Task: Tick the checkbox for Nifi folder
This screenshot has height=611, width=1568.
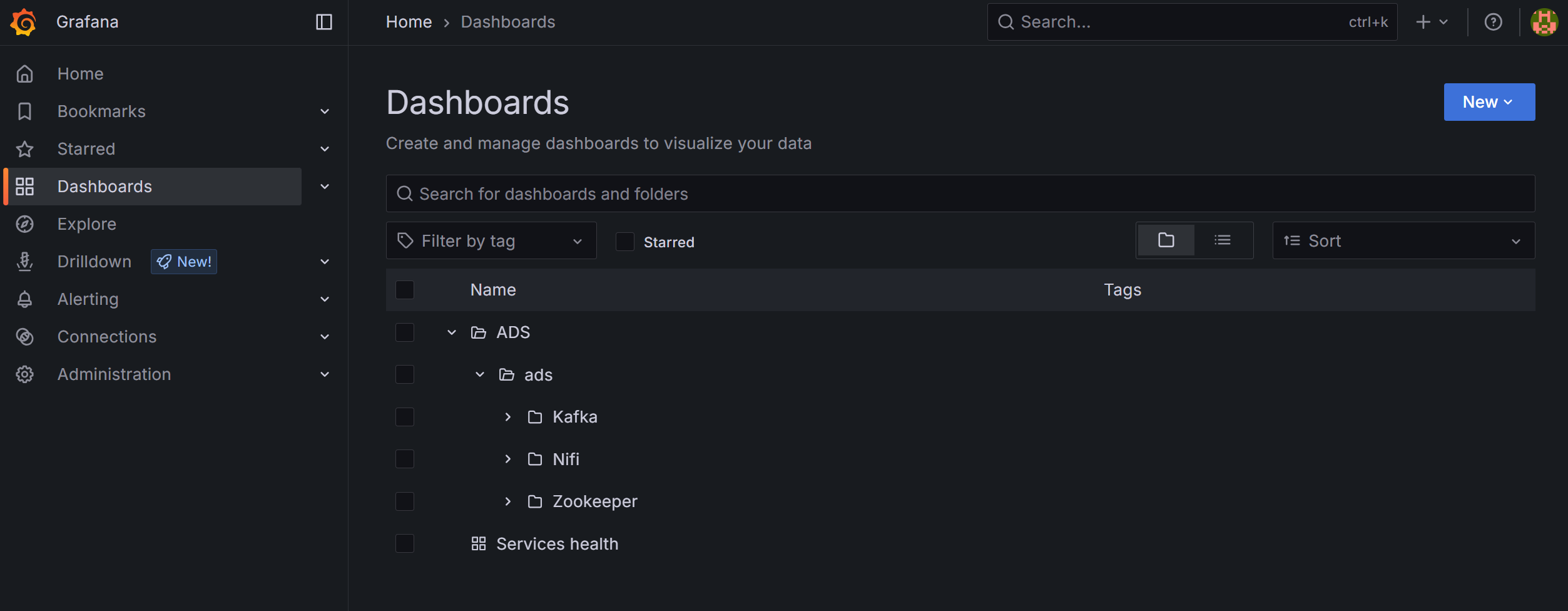Action: tap(405, 459)
